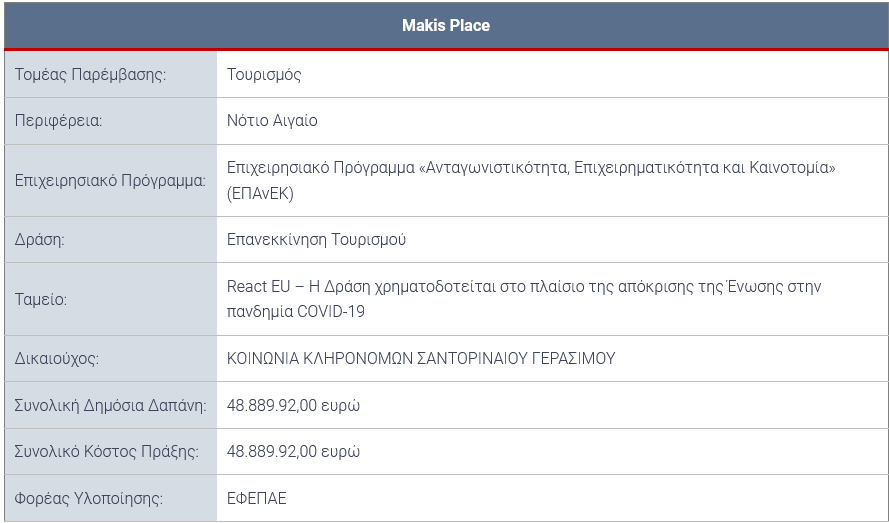The width and height of the screenshot is (889, 523).
Task: Click the public expenditure amount 48.889.92,00 ευρώ
Action: (x=293, y=406)
